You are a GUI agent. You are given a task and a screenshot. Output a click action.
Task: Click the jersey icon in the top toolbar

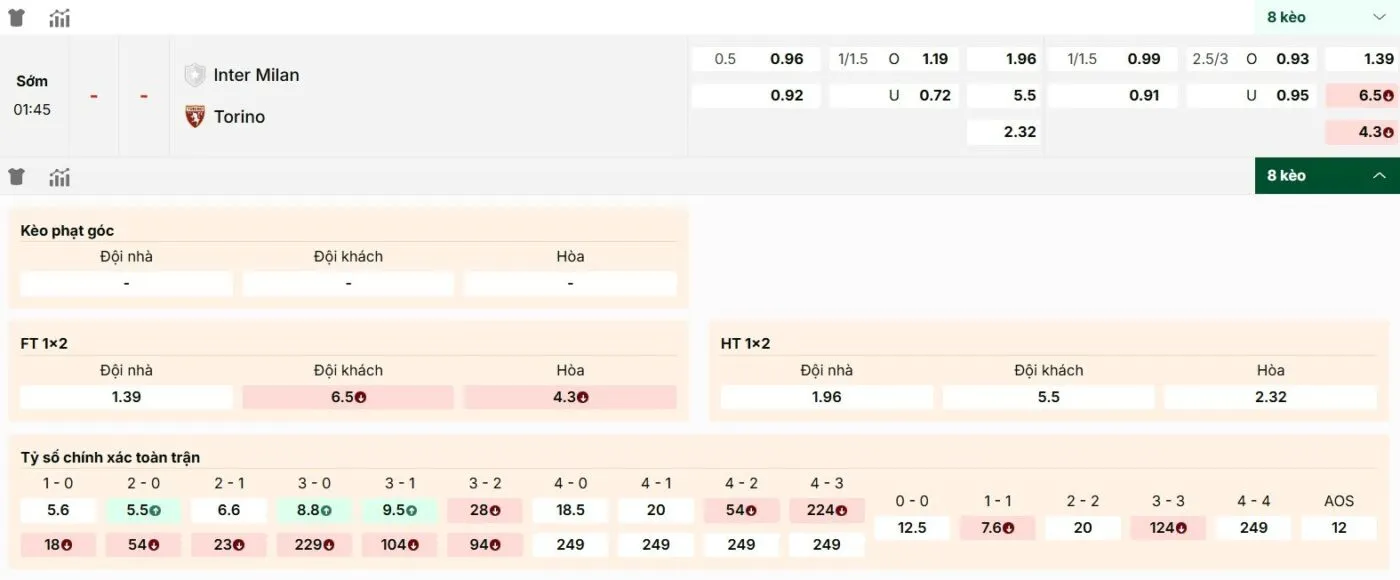click(x=16, y=17)
